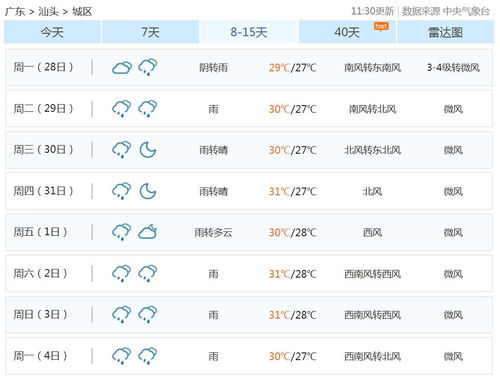Select the 周三（30日） date label
500x377 pixels.
43,149
